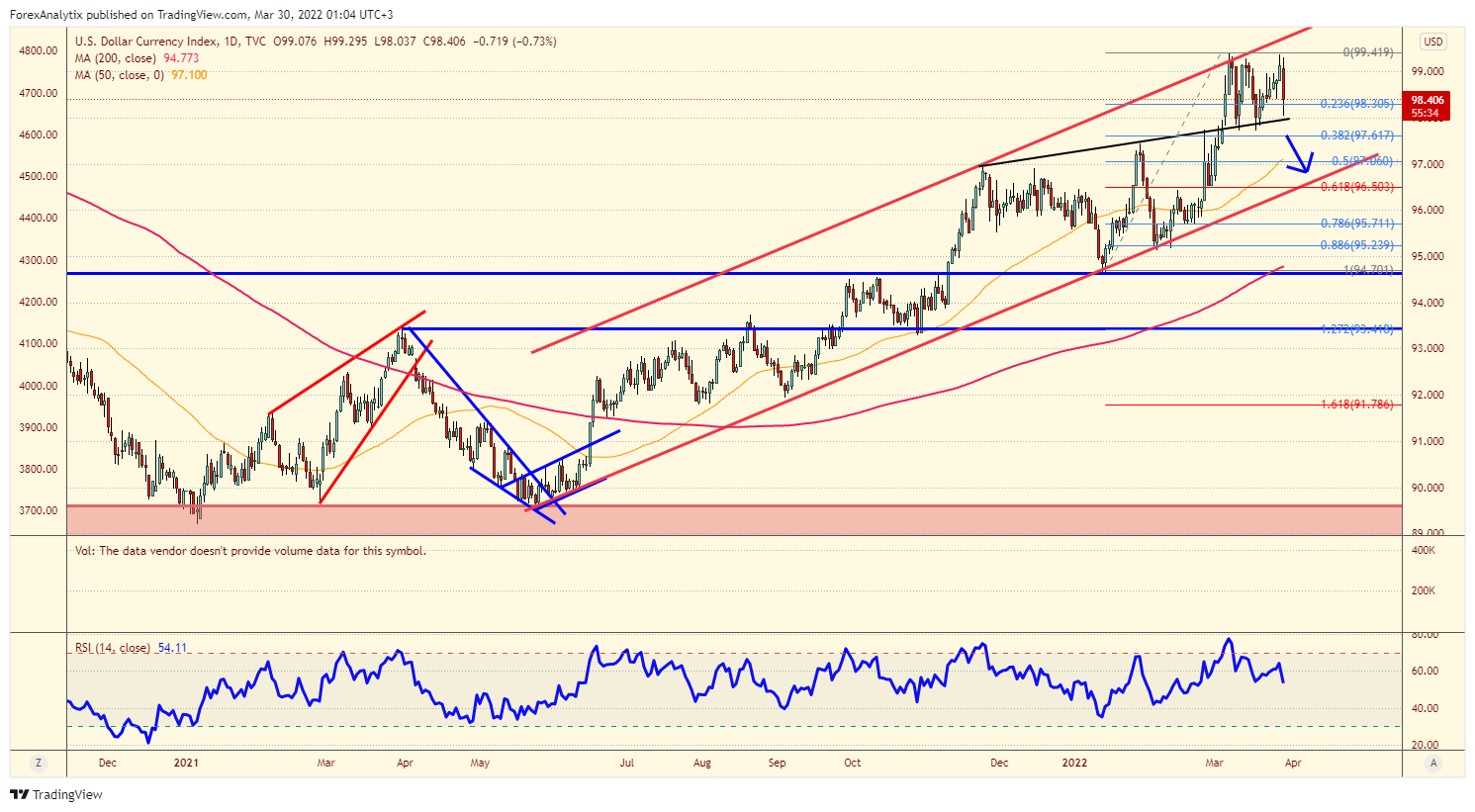Click 20.00 on the RSI scale
1475x812 pixels.
pos(1425,745)
